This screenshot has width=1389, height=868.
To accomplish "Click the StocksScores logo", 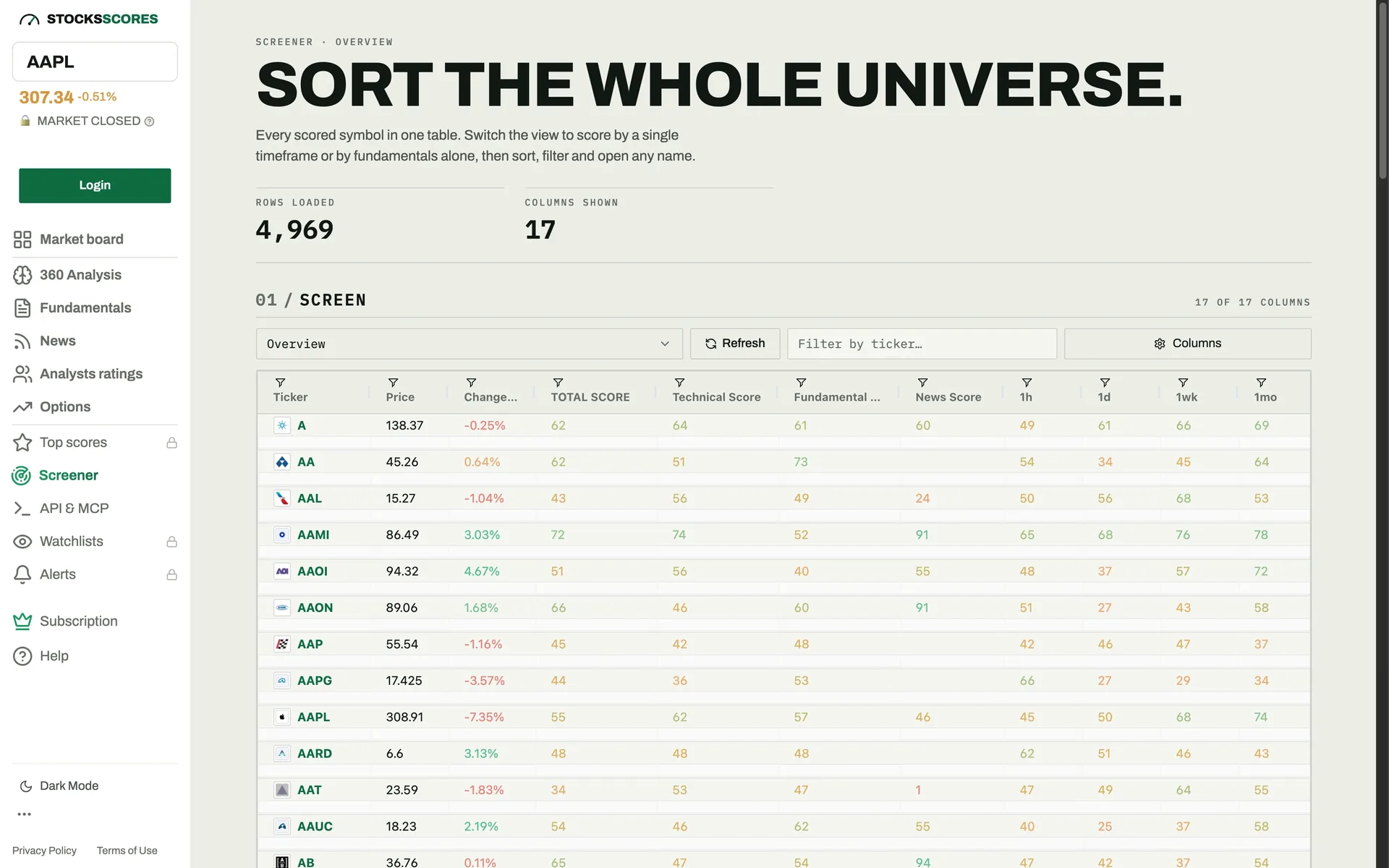I will pyautogui.click(x=88, y=20).
